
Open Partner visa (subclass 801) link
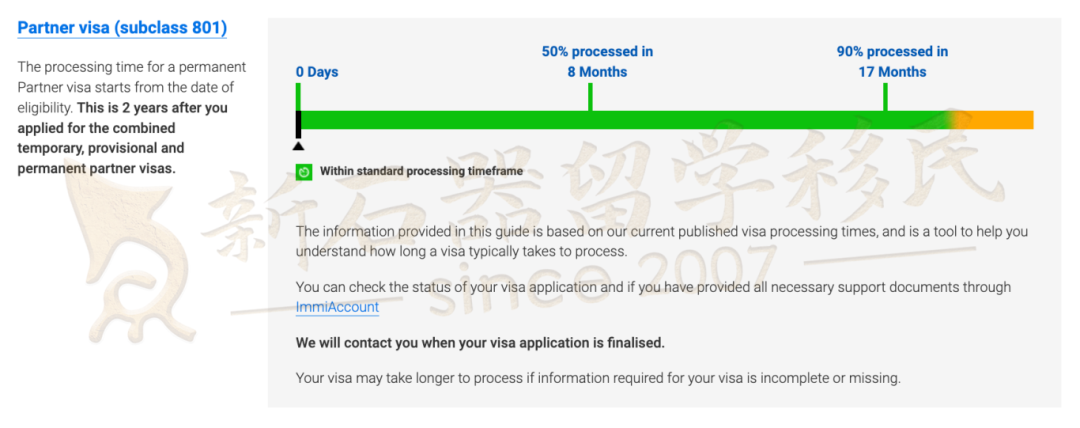122,28
